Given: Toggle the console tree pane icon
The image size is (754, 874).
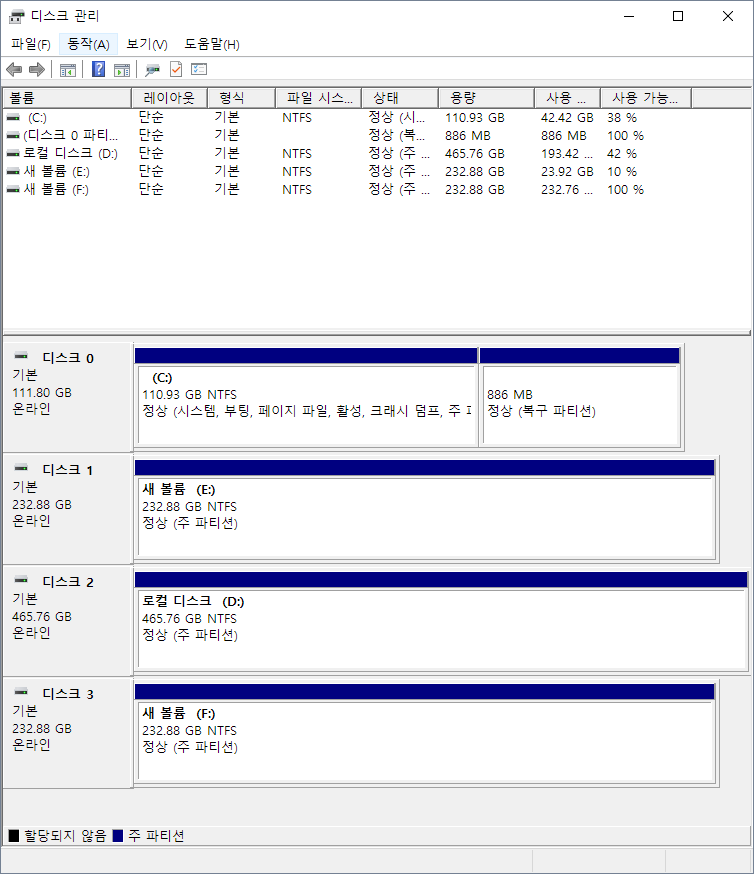Looking at the screenshot, I should click(x=68, y=70).
